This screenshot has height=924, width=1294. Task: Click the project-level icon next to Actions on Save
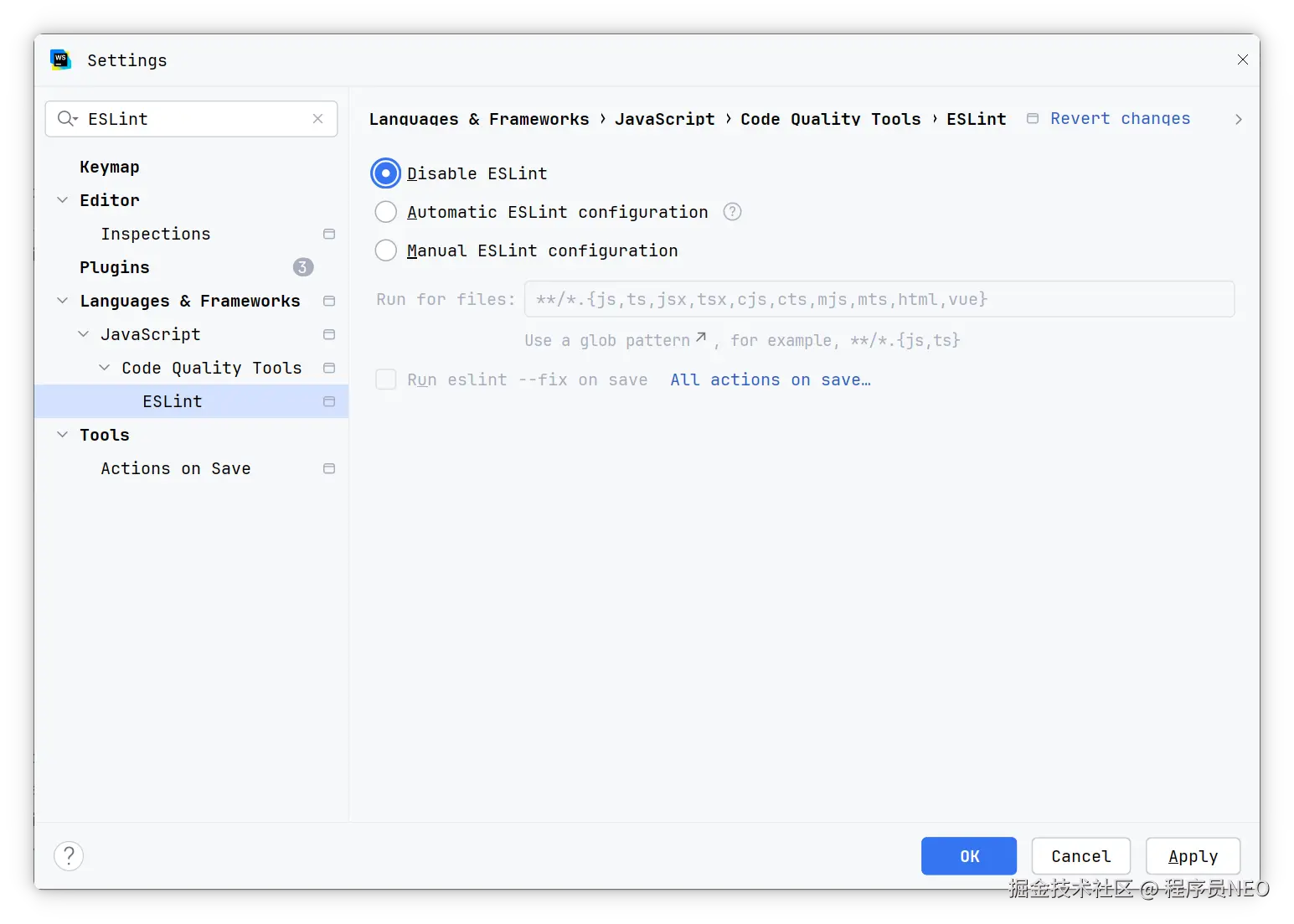pyautogui.click(x=329, y=468)
